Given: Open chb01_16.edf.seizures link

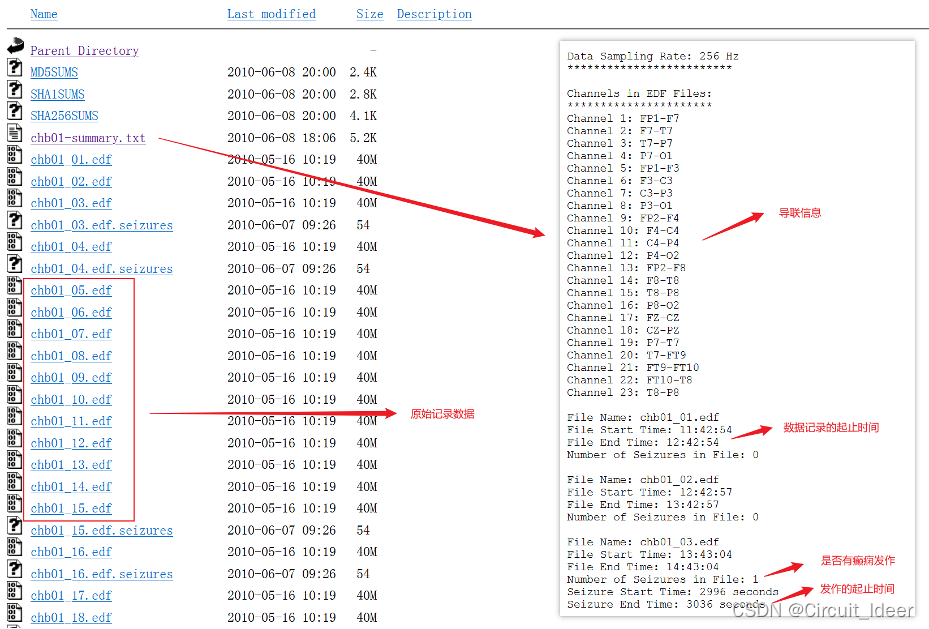Looking at the screenshot, I should (101, 574).
